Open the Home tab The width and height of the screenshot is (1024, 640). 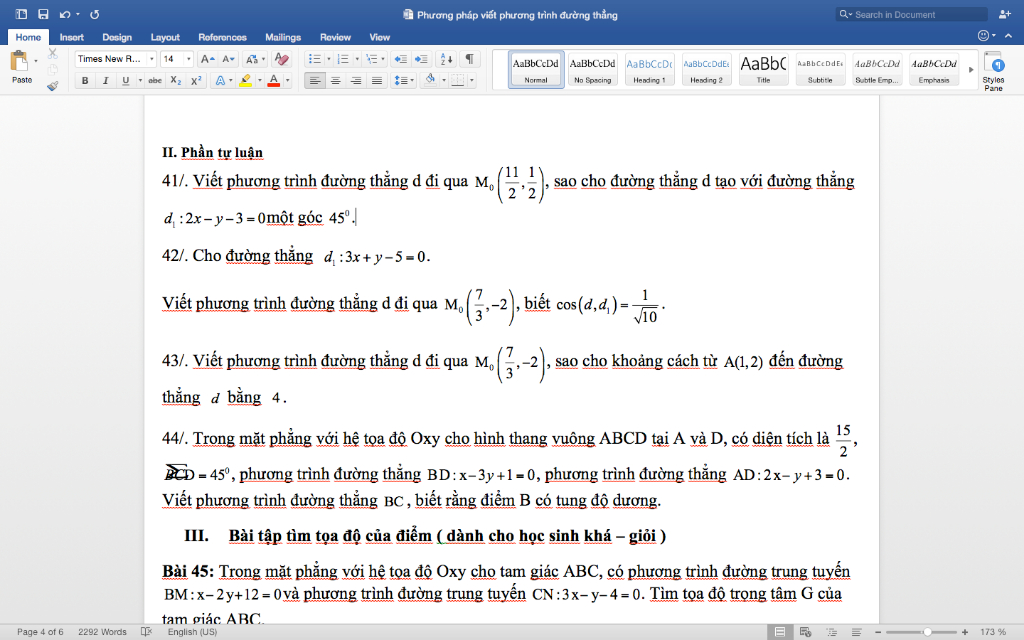pos(28,37)
